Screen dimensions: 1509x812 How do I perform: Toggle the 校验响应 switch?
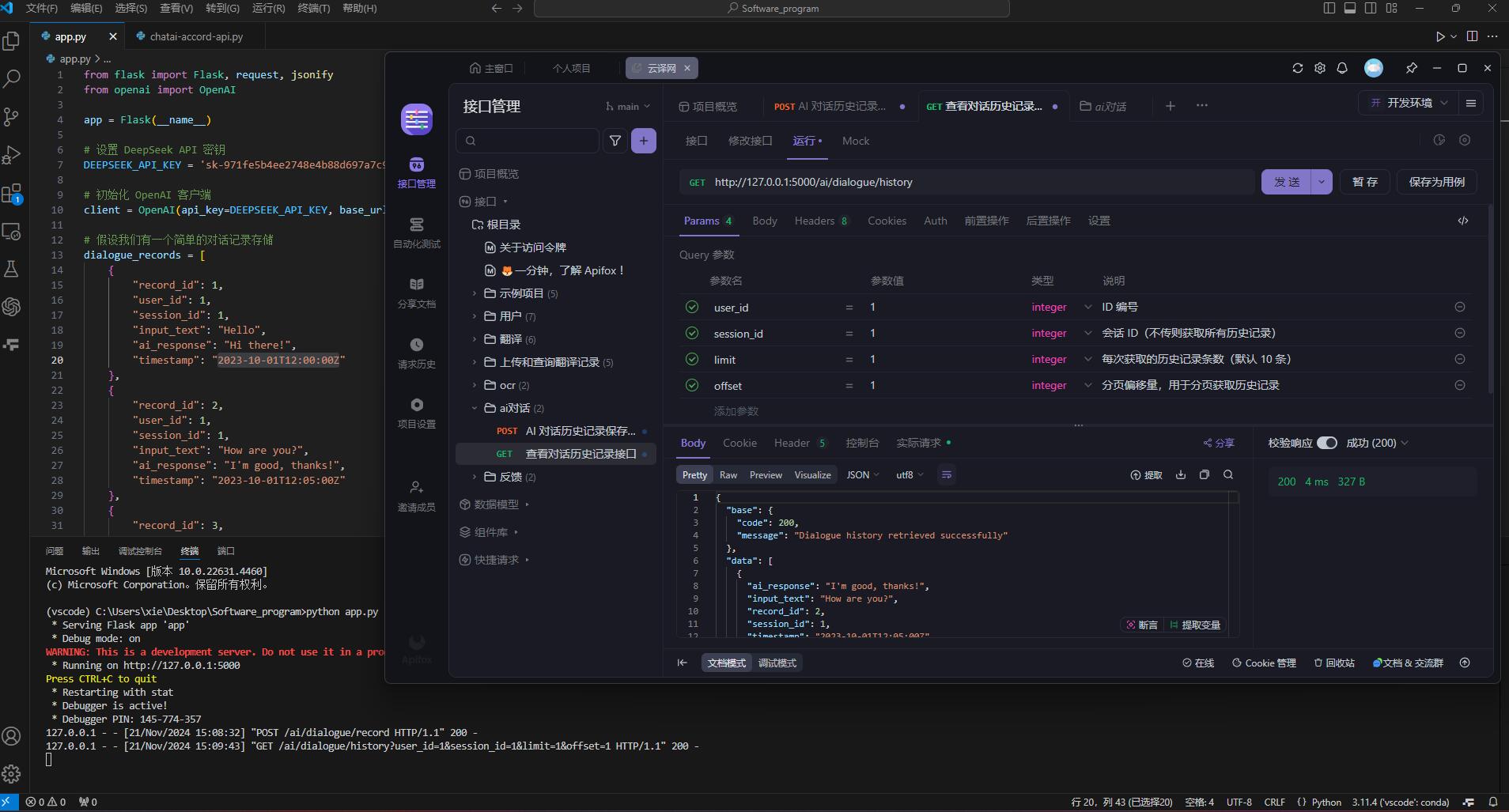tap(1327, 443)
